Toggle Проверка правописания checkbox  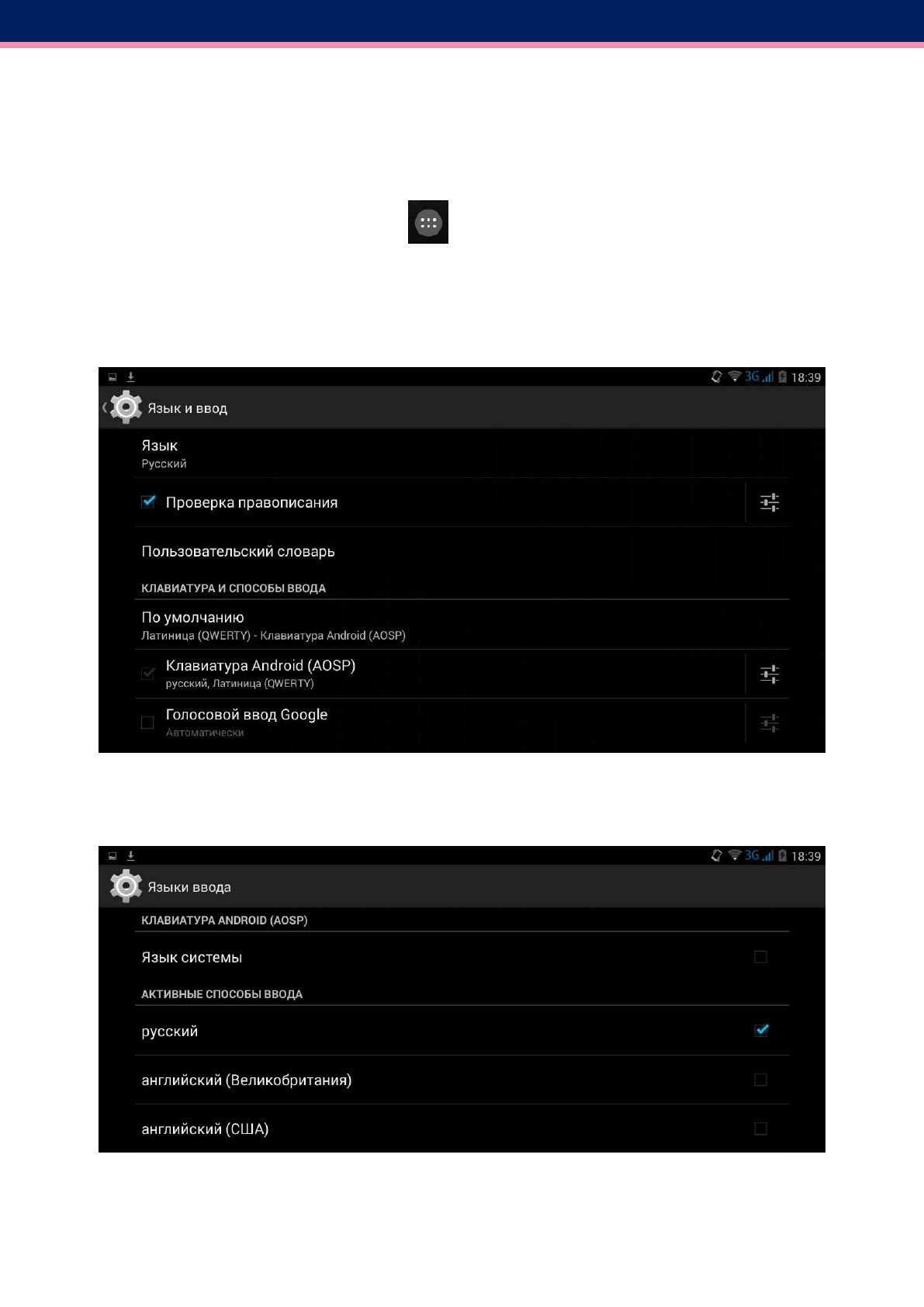148,502
